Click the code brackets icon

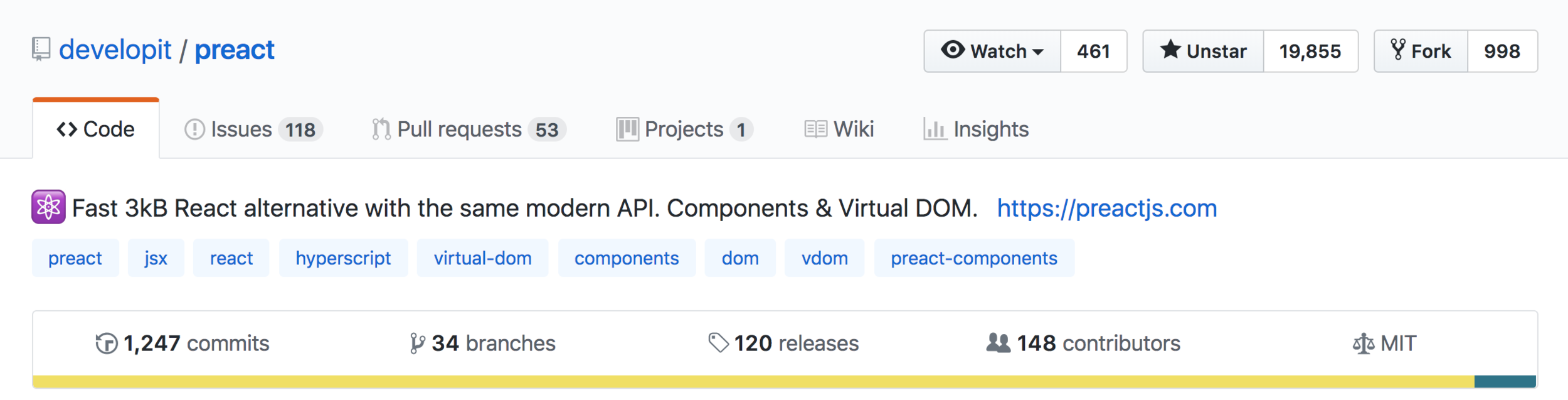[x=67, y=129]
